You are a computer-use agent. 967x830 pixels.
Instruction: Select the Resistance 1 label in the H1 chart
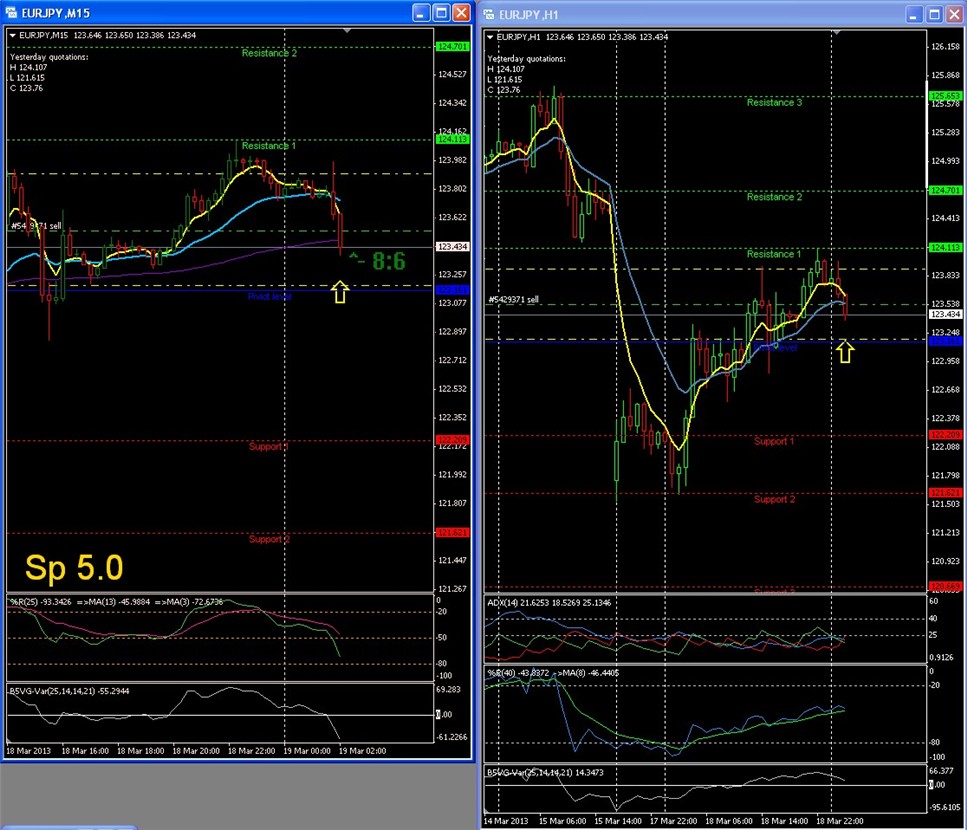tap(773, 254)
